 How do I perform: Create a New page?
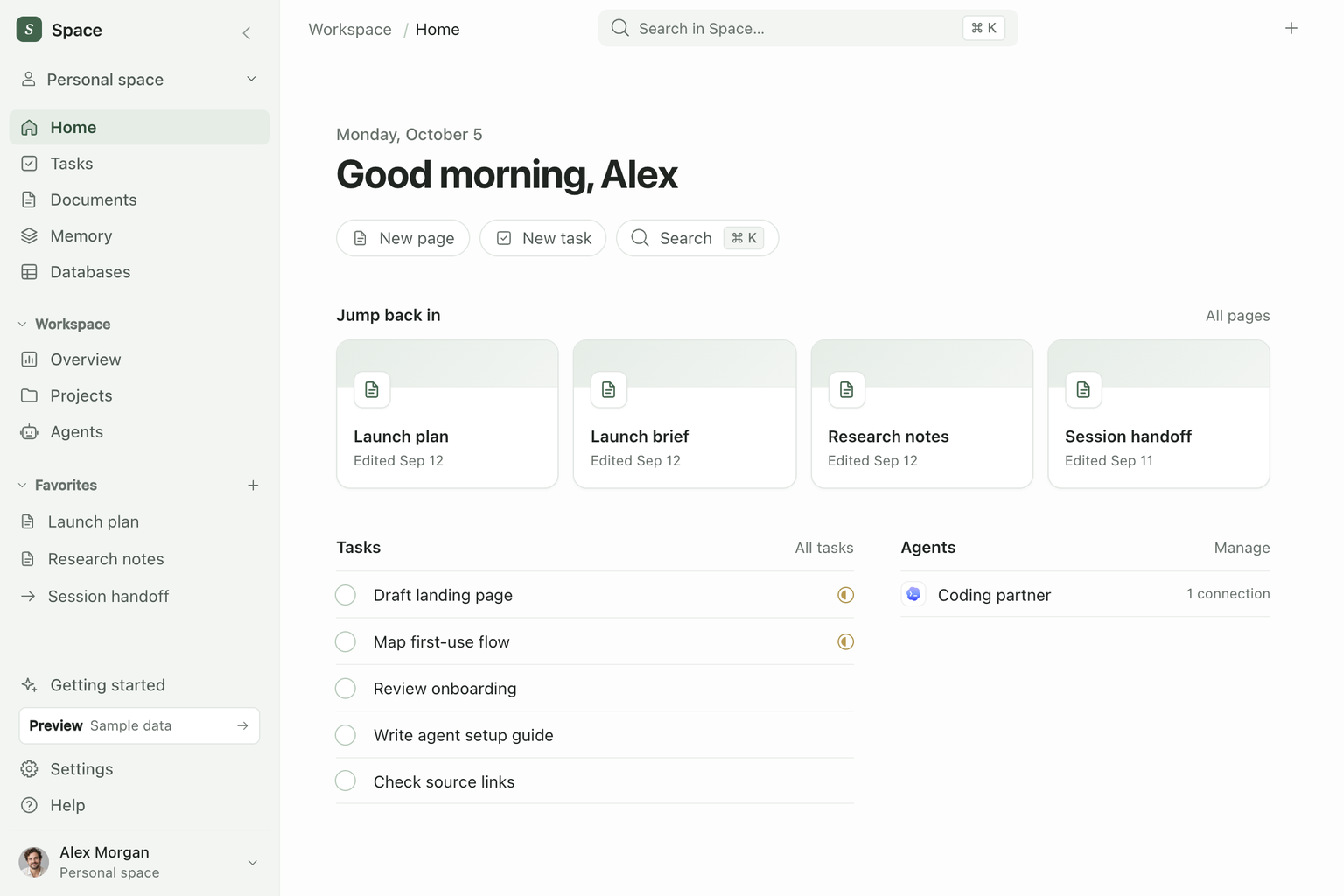(402, 238)
